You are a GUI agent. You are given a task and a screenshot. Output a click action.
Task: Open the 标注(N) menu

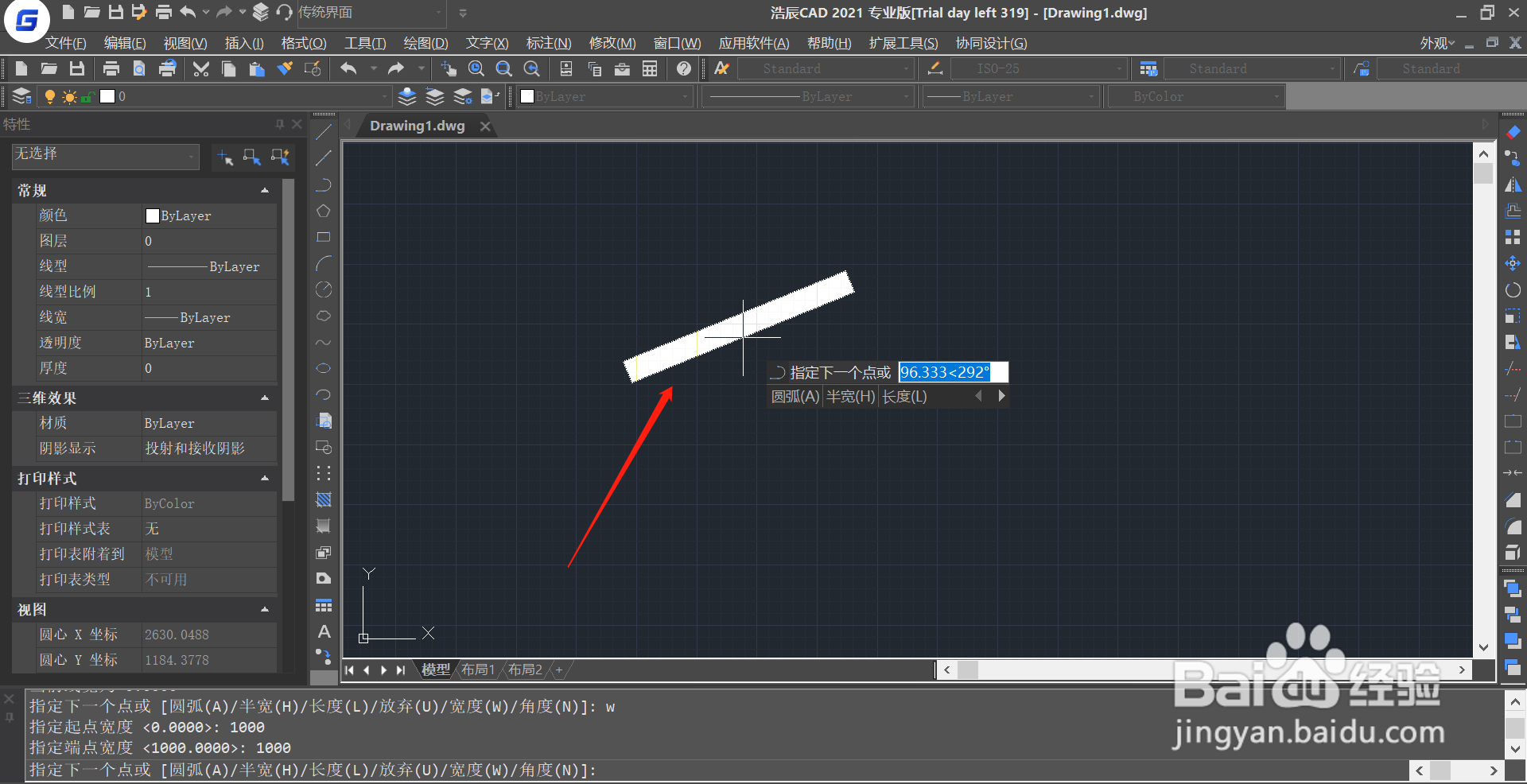tap(549, 43)
